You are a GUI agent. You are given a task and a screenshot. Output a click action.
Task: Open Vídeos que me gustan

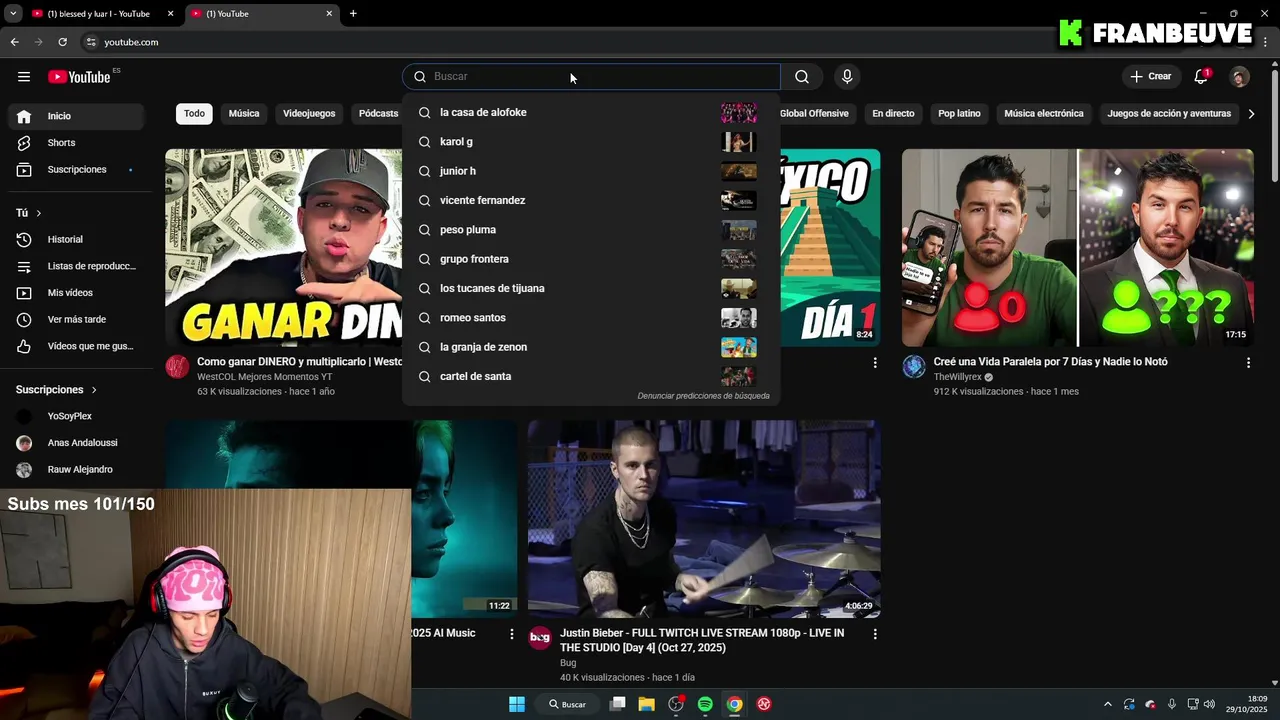(78, 346)
